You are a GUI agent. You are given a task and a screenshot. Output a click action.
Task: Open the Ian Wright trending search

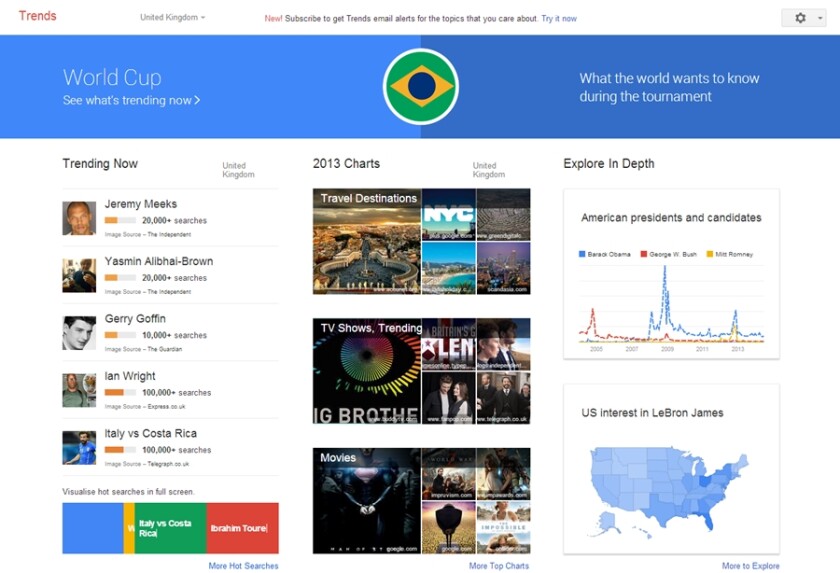tap(130, 376)
